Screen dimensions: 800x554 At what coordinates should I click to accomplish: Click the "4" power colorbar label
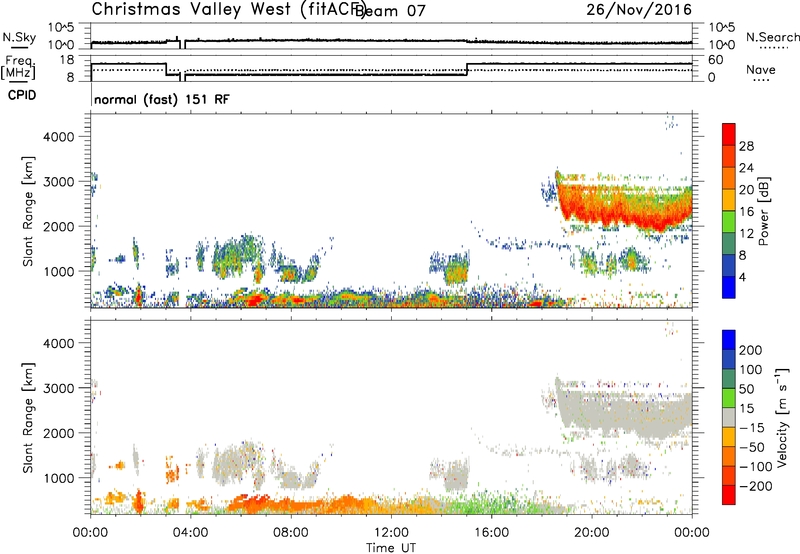[x=742, y=277]
